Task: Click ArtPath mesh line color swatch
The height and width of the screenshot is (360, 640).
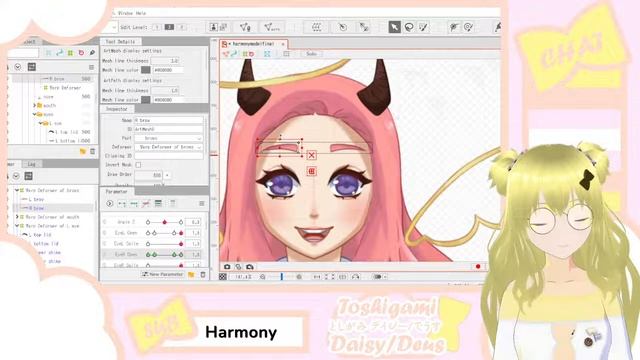Action: click(x=146, y=100)
